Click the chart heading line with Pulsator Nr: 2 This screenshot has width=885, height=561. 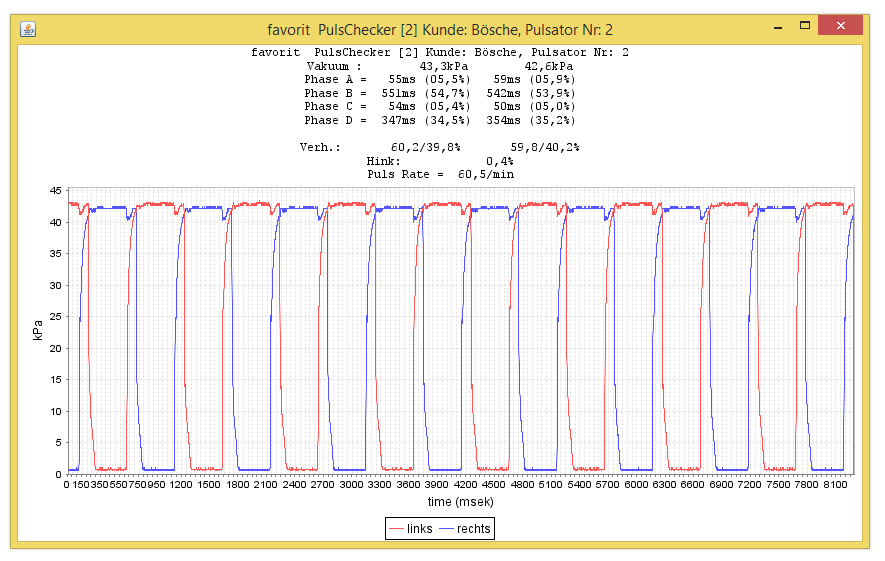(440, 52)
